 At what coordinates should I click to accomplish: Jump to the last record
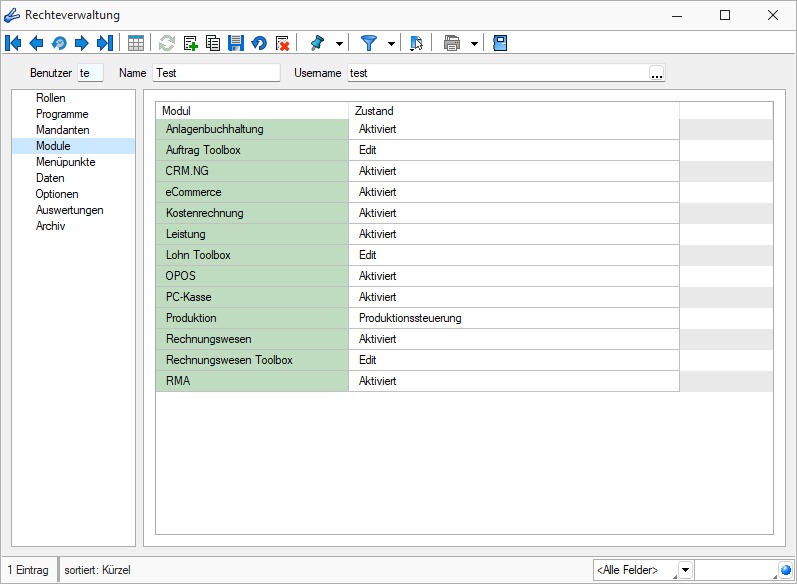click(x=104, y=43)
